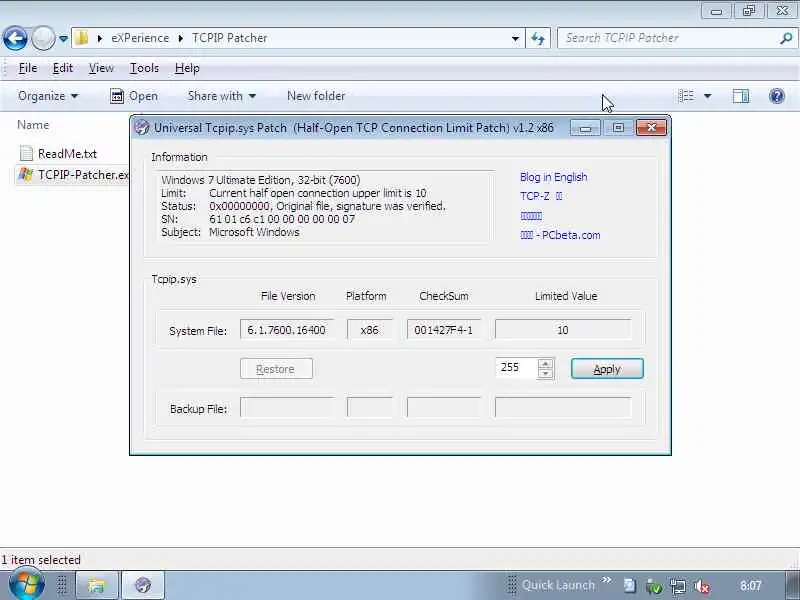Open the Blog in English link
800x600 pixels.
554,177
